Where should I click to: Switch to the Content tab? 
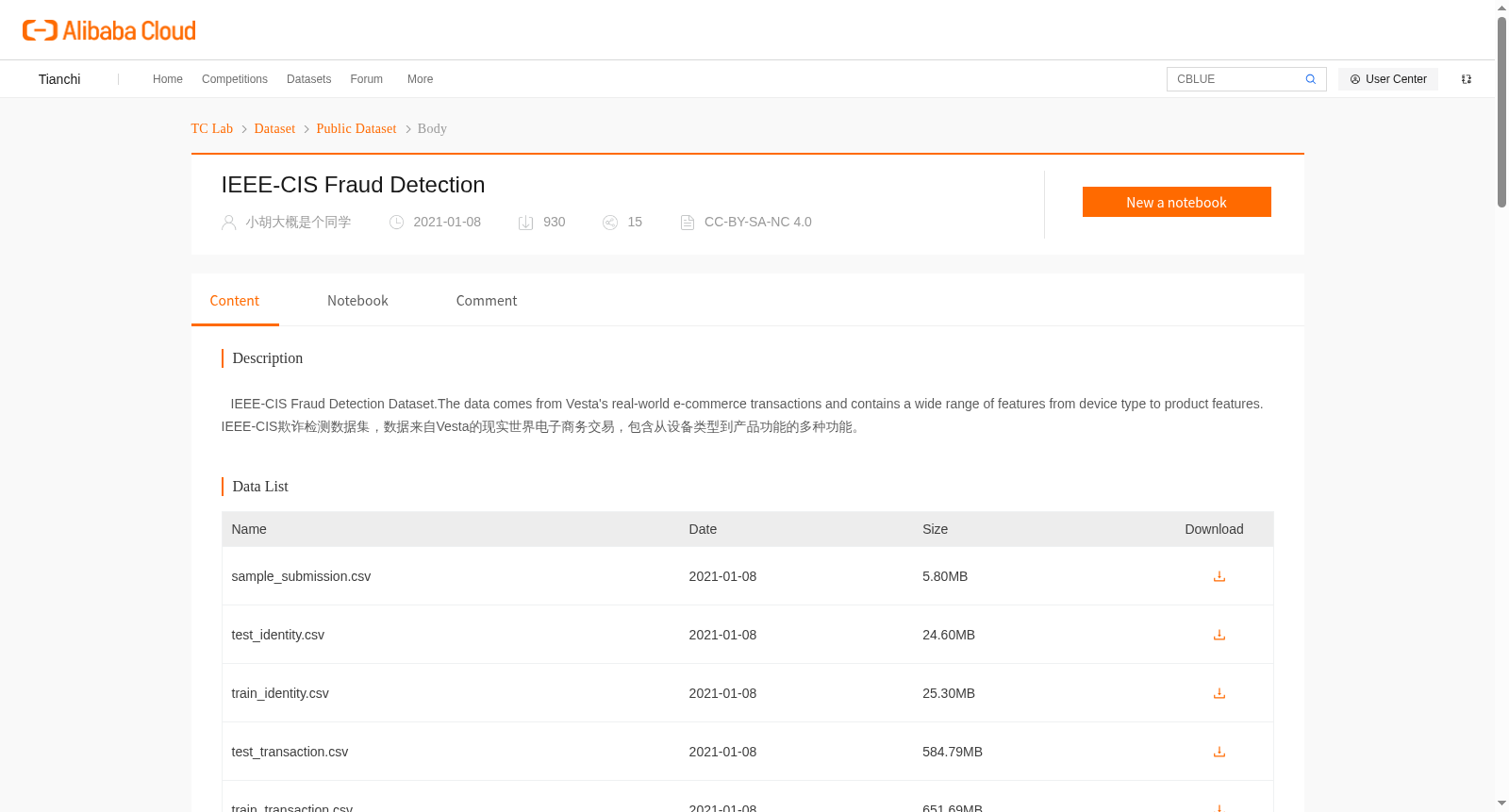[235, 301]
